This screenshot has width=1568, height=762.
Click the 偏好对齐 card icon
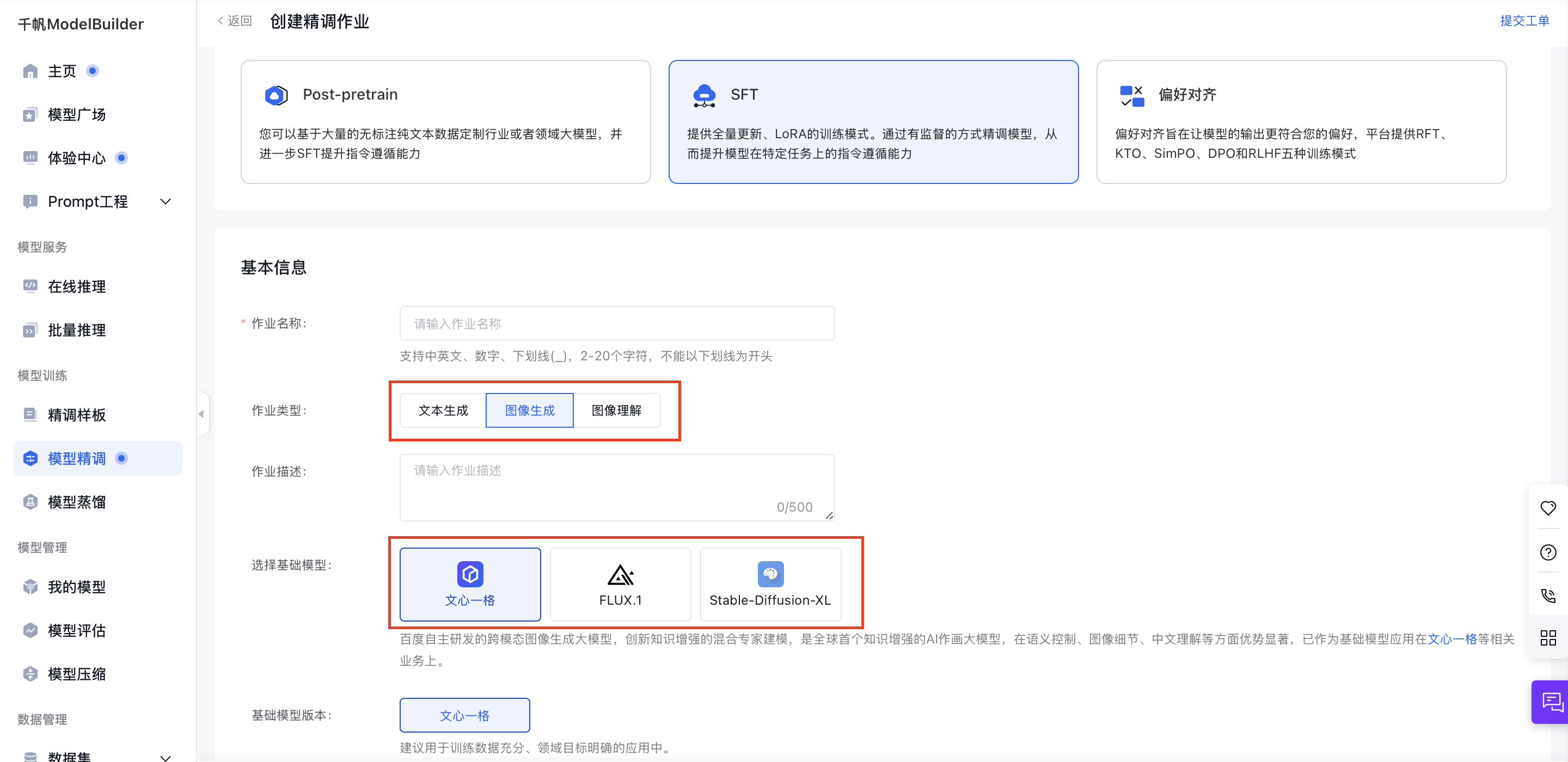pyautogui.click(x=1132, y=96)
